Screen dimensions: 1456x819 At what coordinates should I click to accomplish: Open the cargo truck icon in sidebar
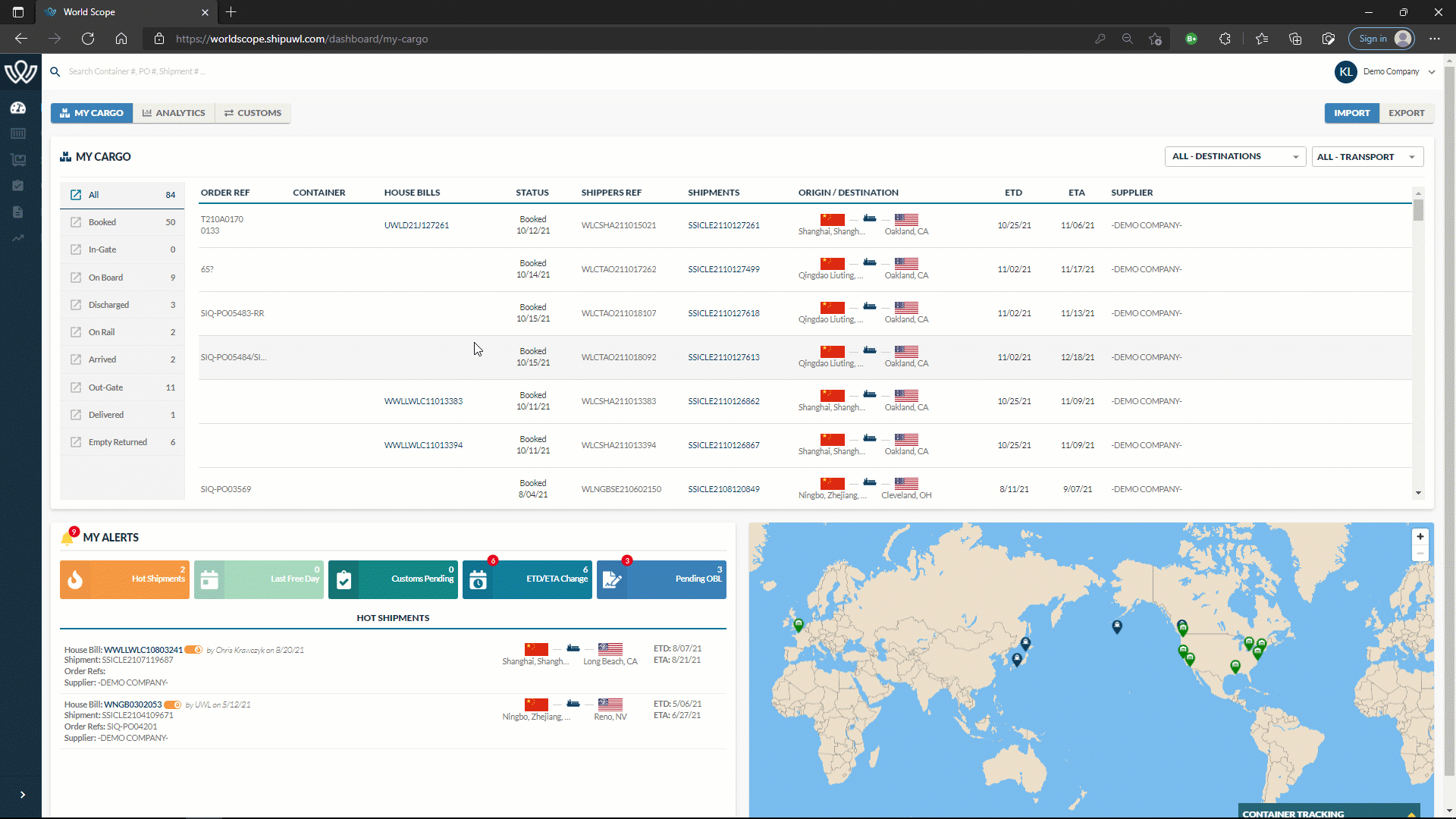pyautogui.click(x=17, y=160)
